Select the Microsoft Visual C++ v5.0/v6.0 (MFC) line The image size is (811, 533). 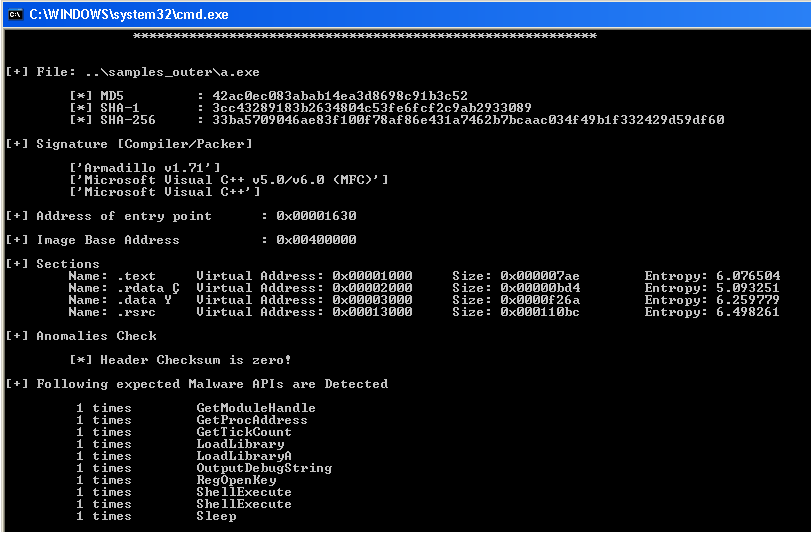click(228, 180)
